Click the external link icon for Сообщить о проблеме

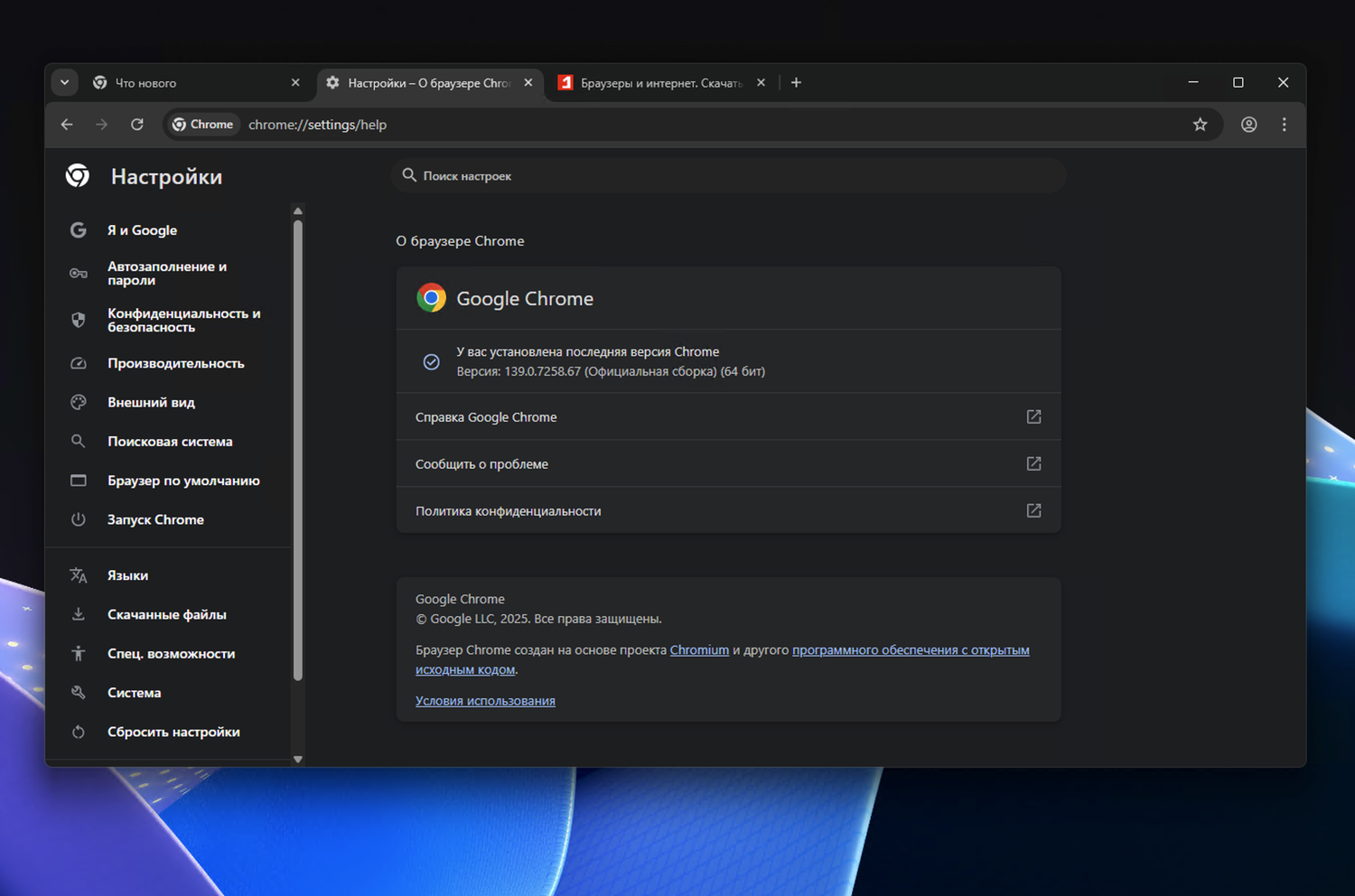pos(1033,463)
